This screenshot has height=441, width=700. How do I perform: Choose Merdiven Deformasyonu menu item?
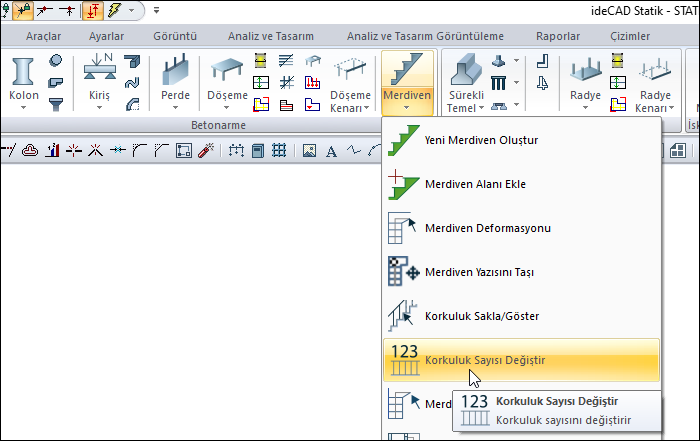click(x=521, y=228)
